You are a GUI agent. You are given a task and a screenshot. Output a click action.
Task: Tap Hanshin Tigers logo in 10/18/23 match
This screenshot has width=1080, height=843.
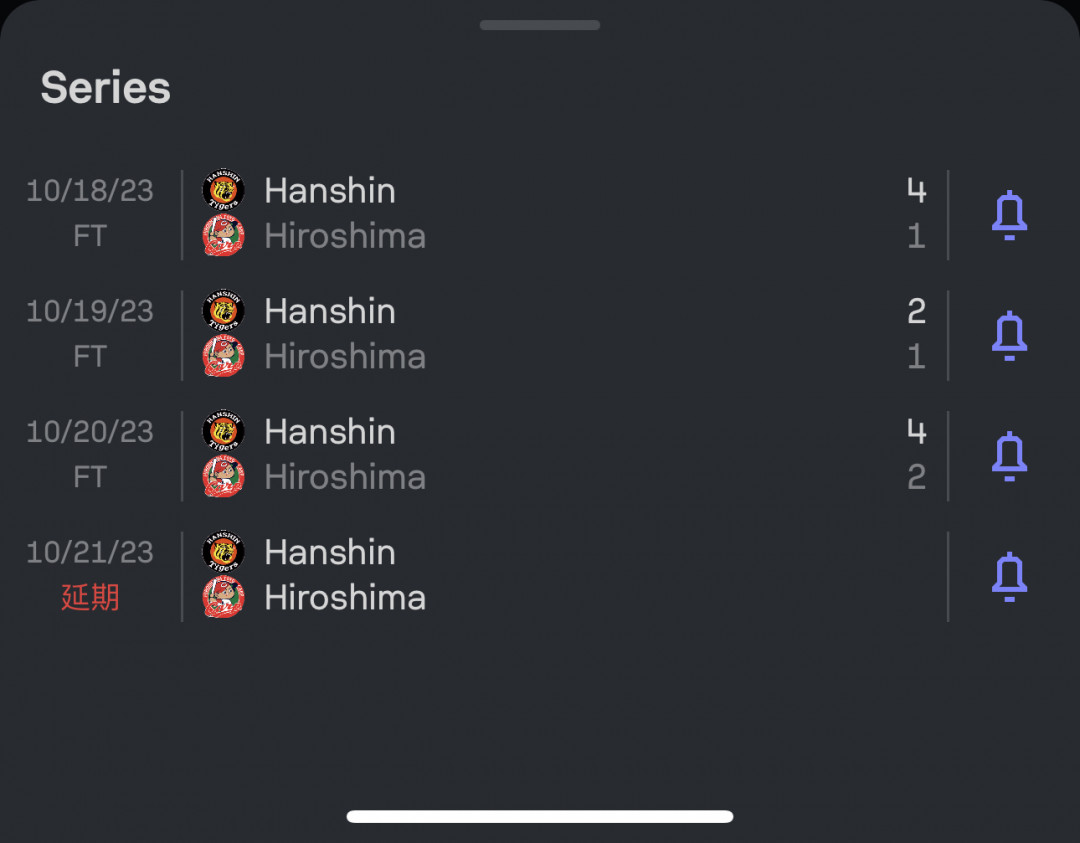pos(223,190)
